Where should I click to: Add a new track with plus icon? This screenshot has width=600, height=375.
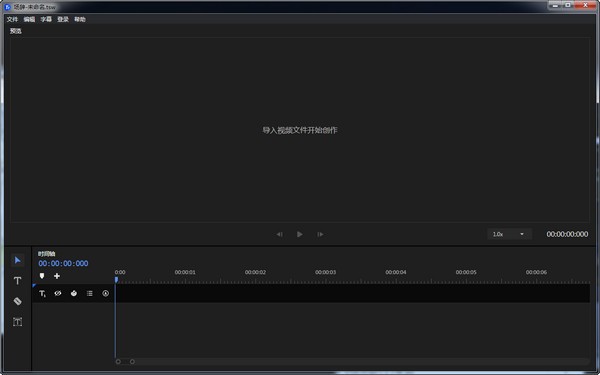(x=57, y=276)
